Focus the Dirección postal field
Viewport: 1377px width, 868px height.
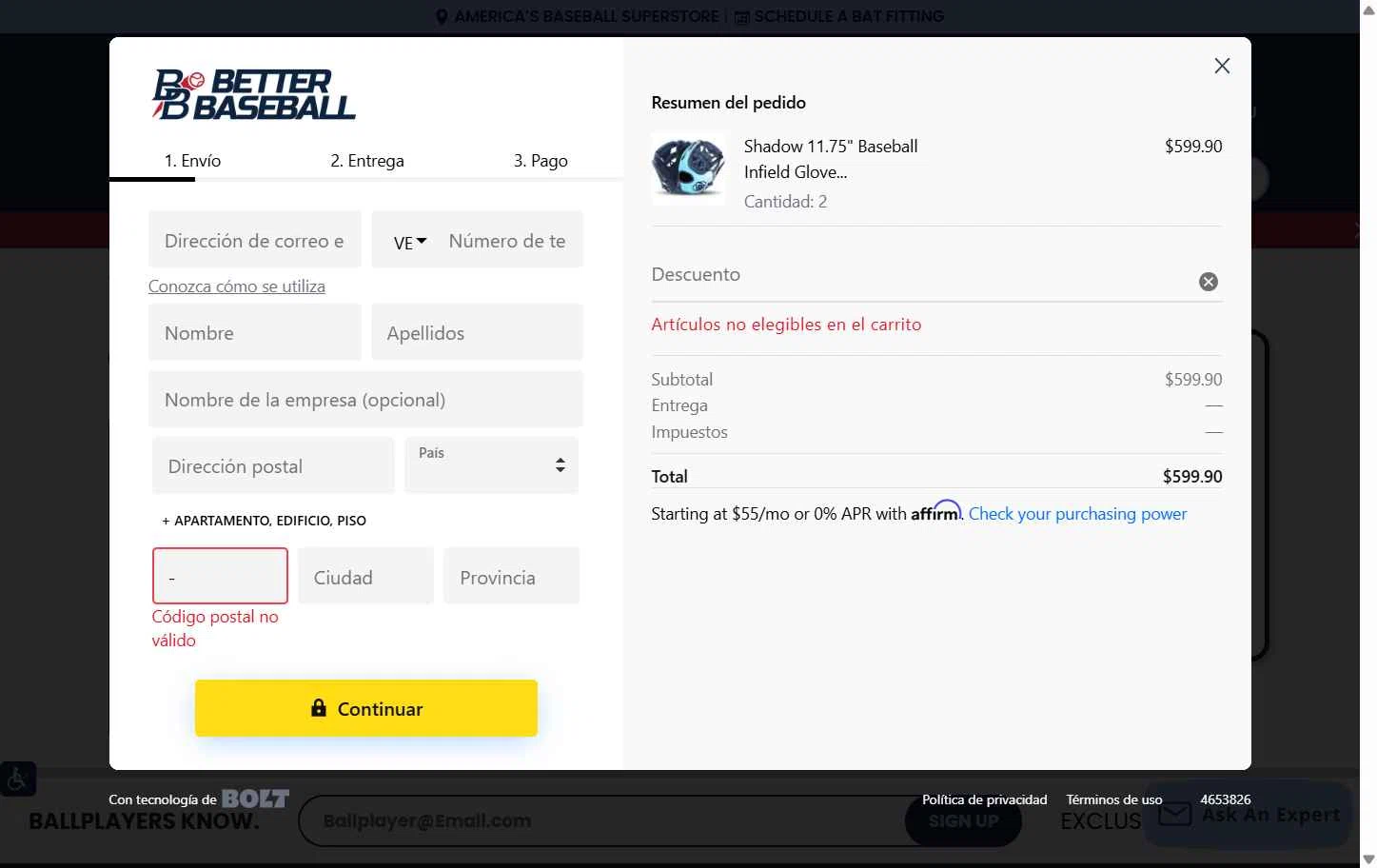click(x=273, y=465)
